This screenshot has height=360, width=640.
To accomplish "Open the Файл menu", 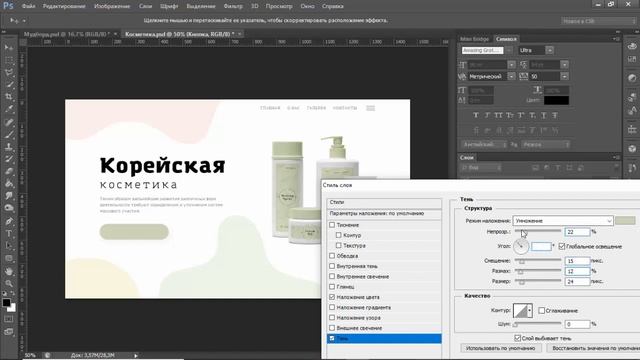I will pos(28,6).
